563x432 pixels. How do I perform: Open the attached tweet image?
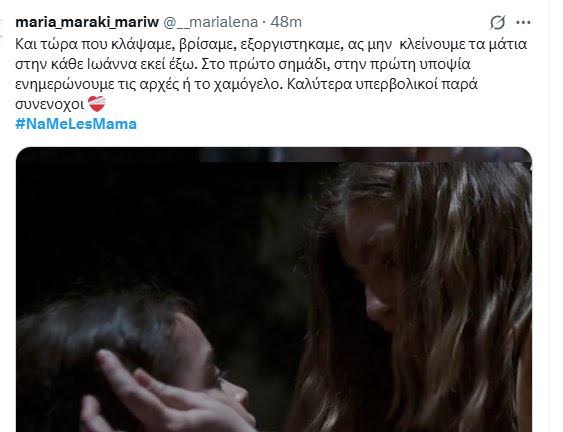click(274, 289)
